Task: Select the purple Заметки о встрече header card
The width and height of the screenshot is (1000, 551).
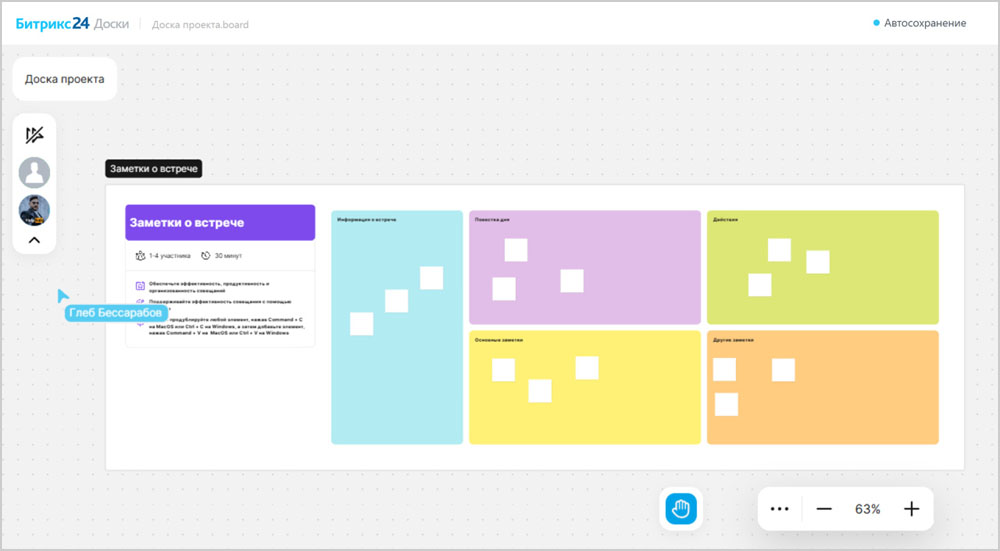Action: coord(220,223)
